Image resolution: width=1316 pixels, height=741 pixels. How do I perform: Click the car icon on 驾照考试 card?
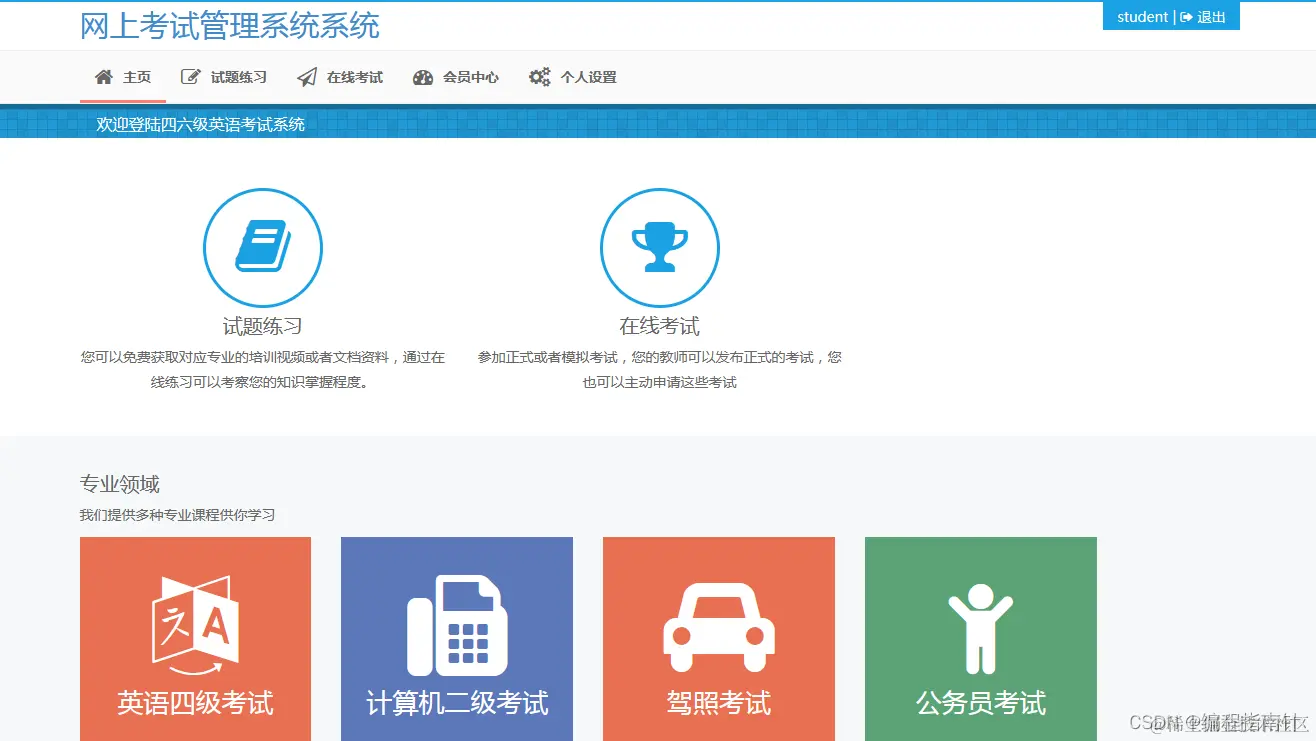point(719,627)
